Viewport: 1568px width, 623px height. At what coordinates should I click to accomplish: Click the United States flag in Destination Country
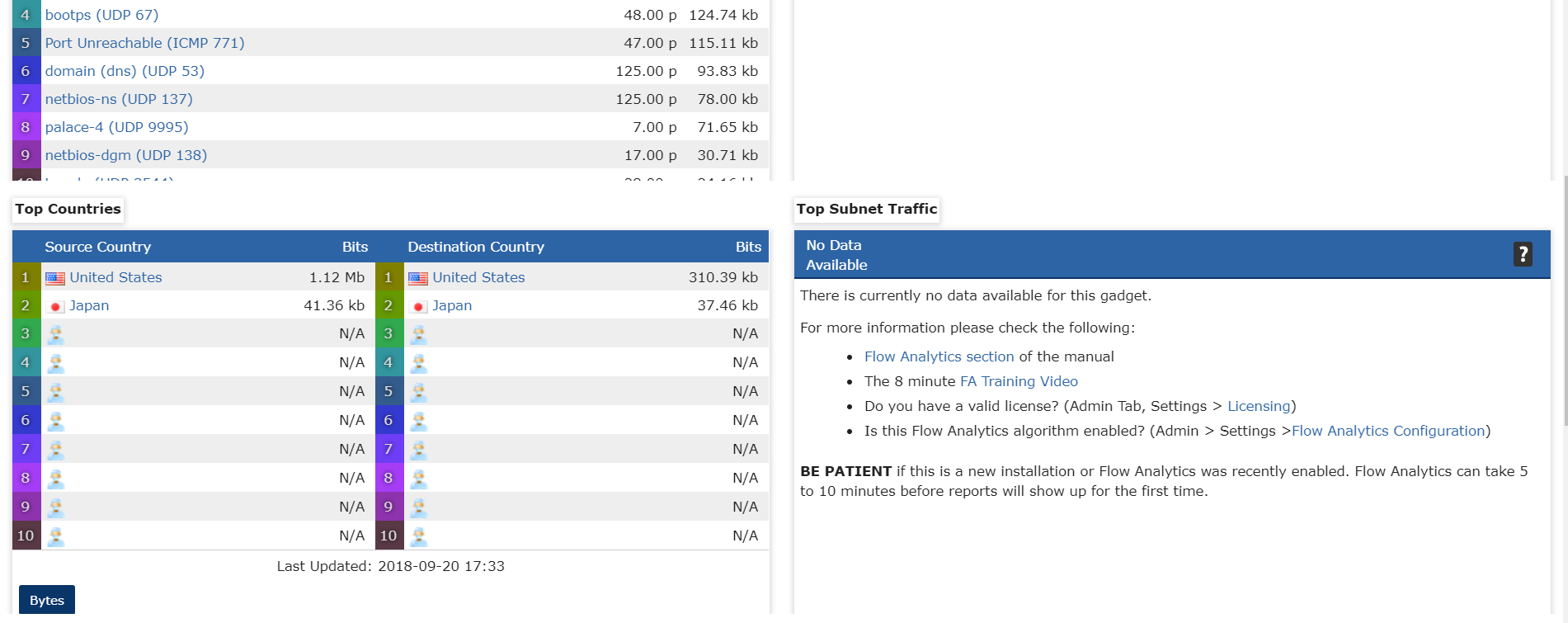coord(418,278)
